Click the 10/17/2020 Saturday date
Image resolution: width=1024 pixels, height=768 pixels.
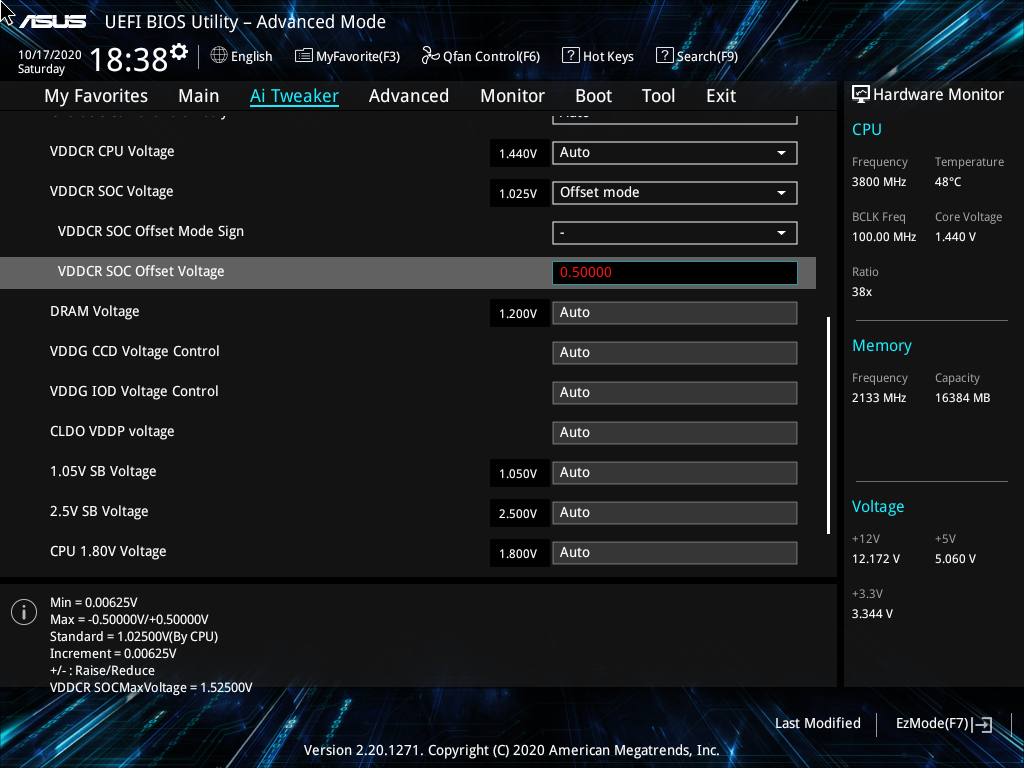pos(50,61)
